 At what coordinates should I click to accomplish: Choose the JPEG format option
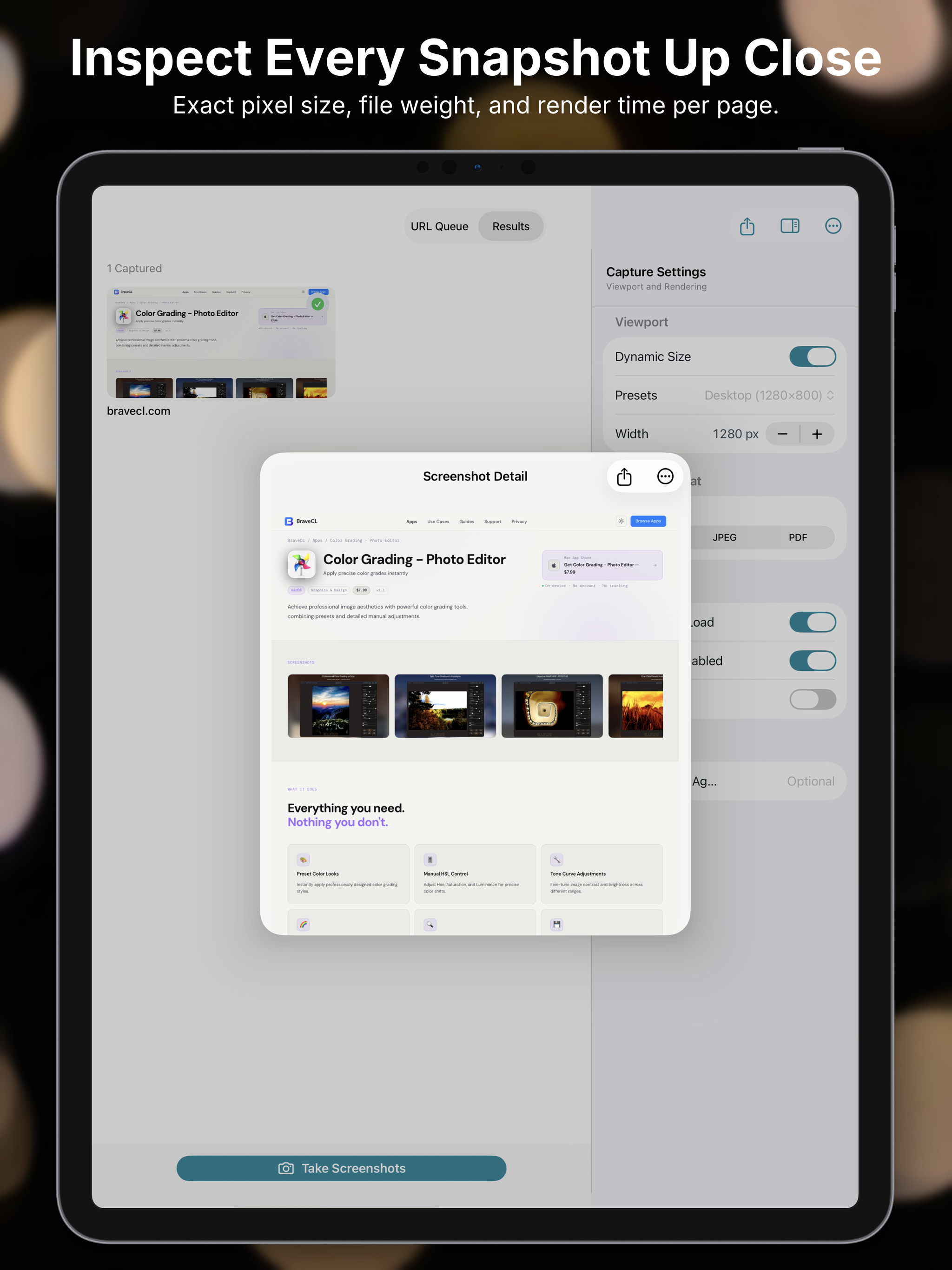tap(724, 537)
